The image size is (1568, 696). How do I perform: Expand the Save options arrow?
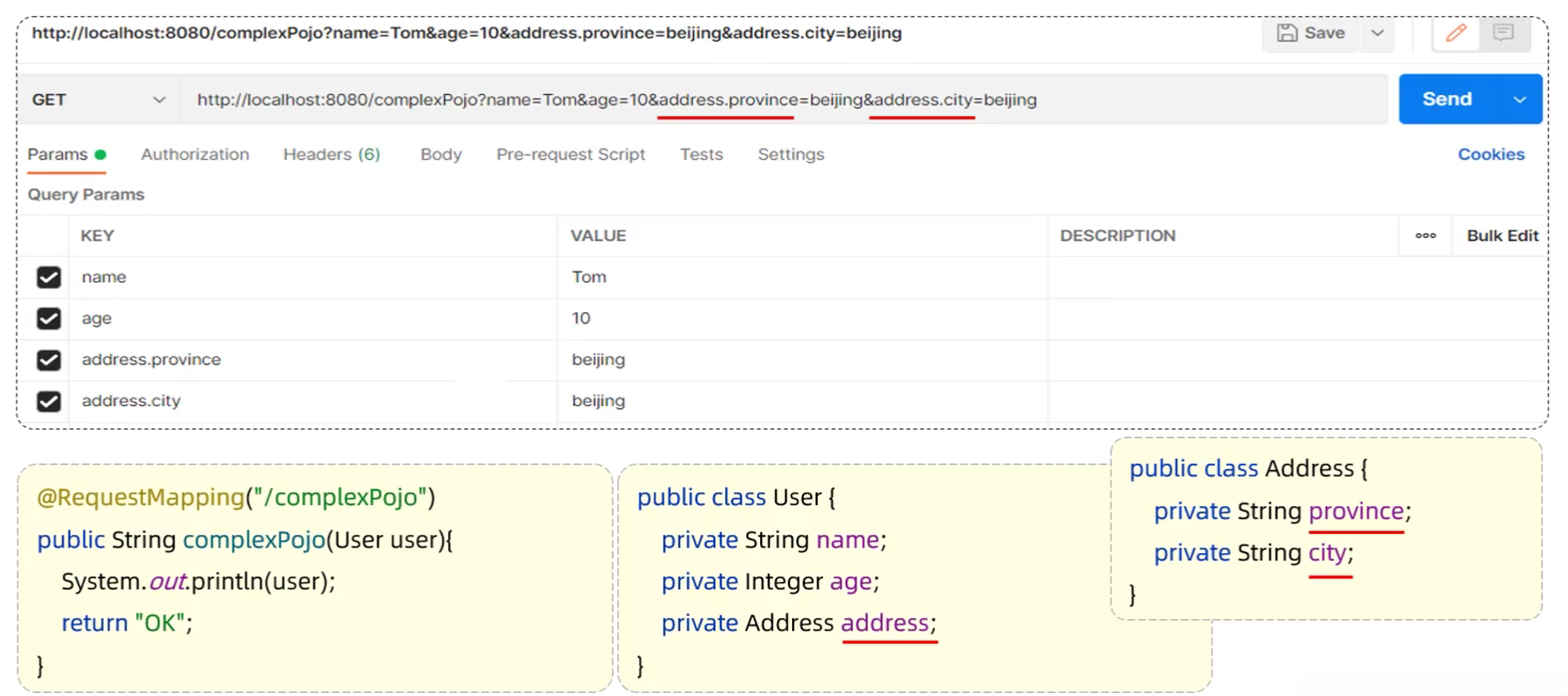pyautogui.click(x=1377, y=33)
